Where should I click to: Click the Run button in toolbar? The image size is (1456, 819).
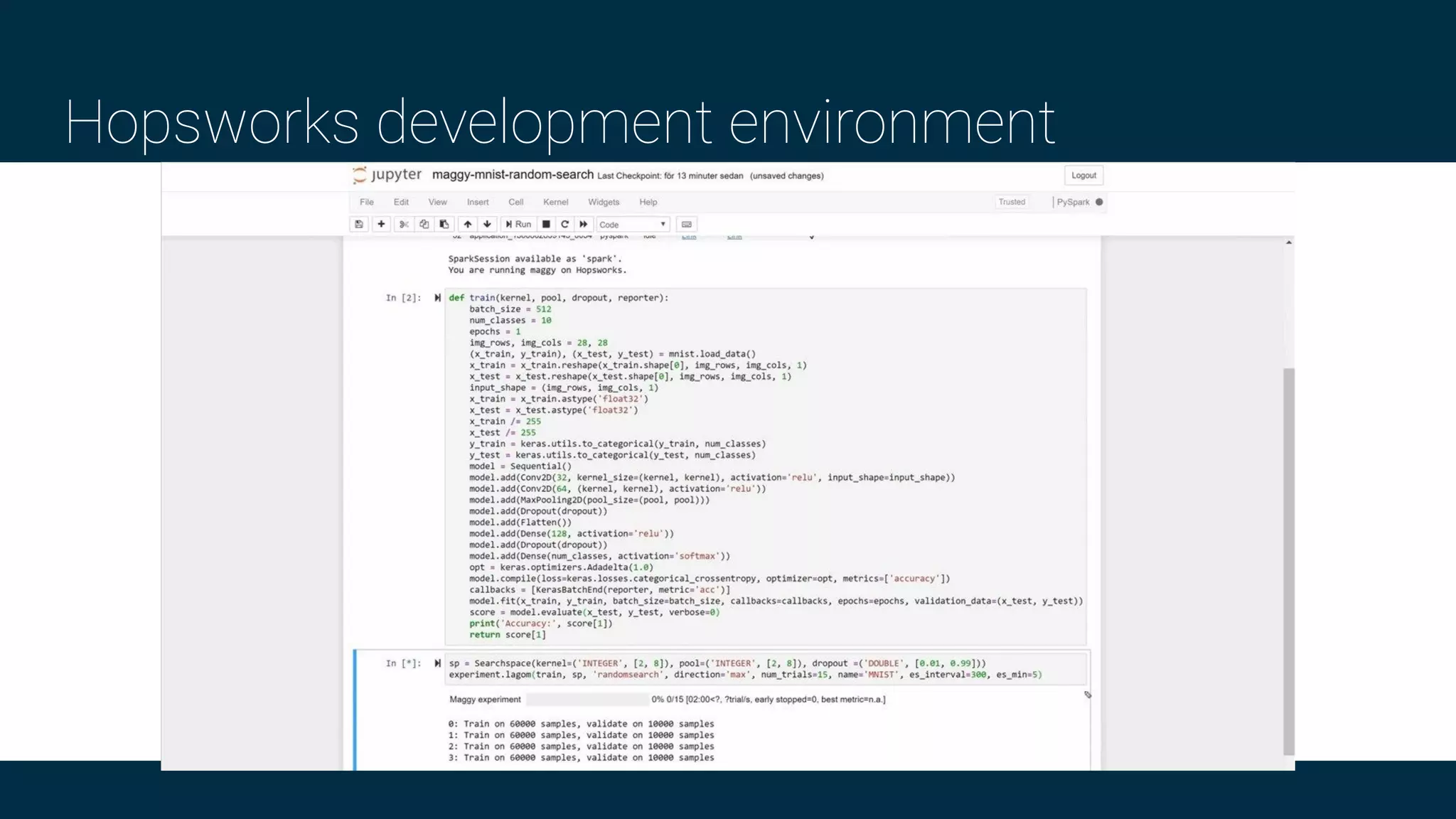(x=518, y=224)
